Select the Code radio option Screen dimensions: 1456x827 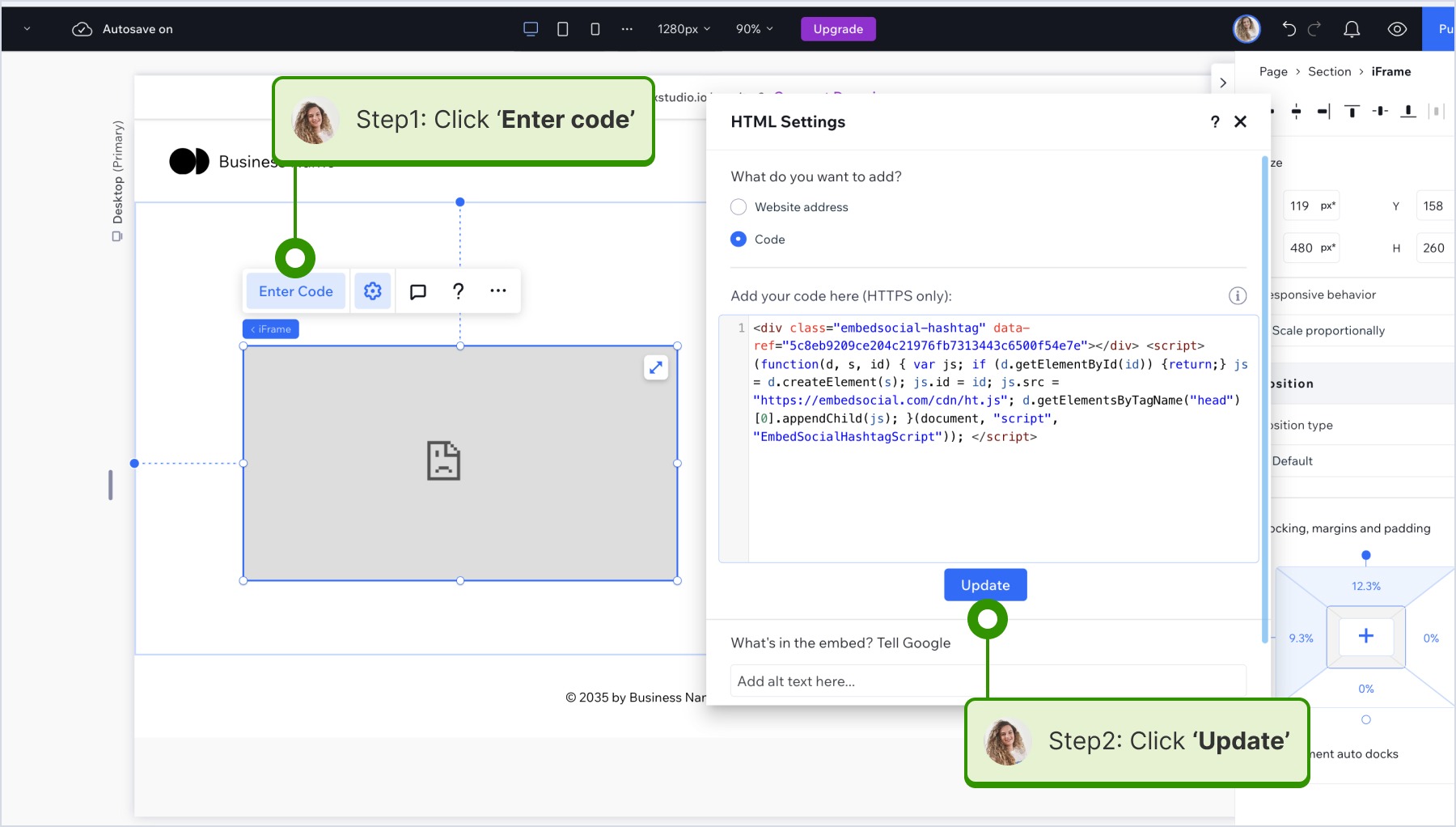point(739,240)
